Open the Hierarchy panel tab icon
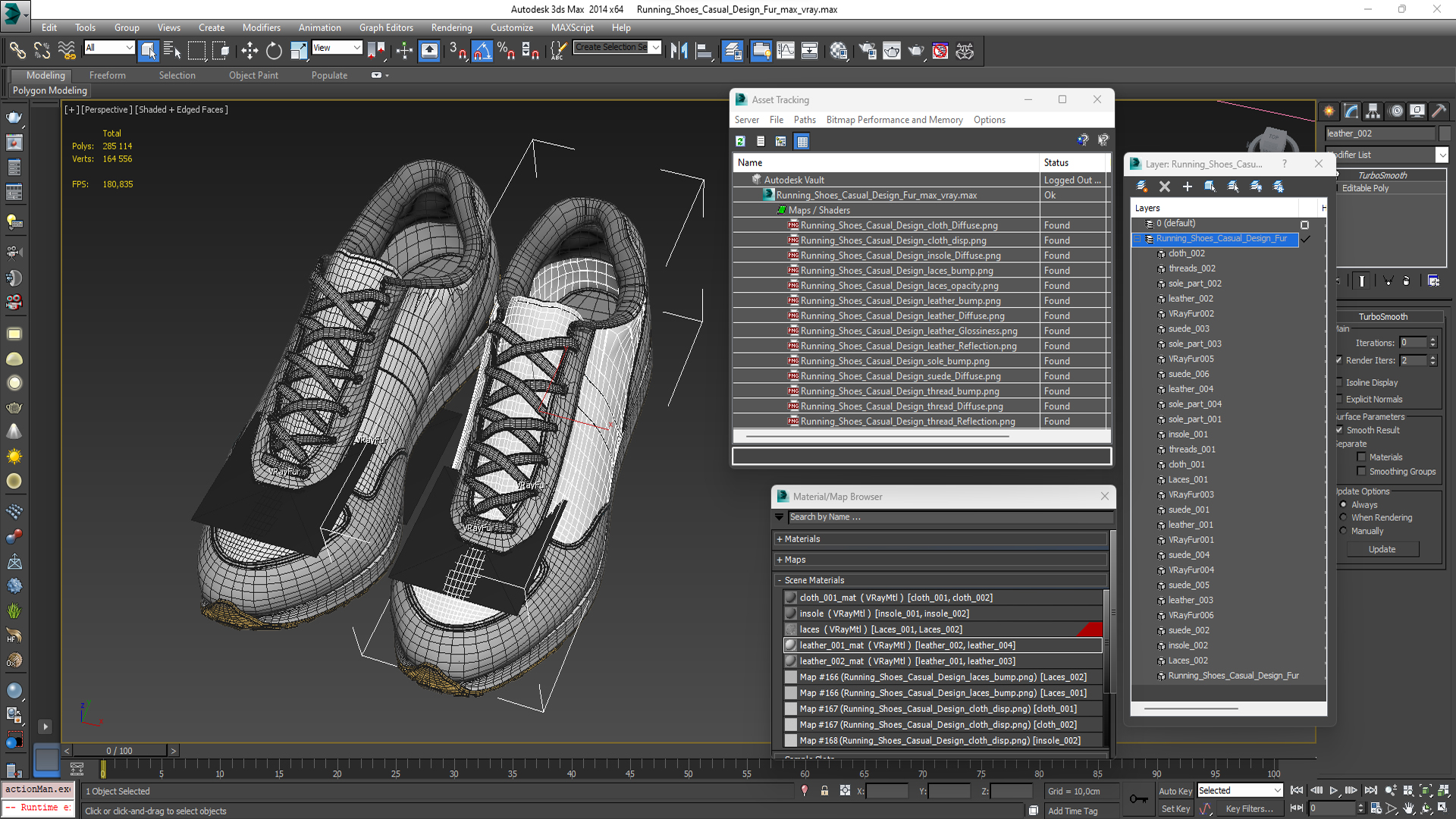Screen dimensions: 1456x819 [x=1373, y=111]
